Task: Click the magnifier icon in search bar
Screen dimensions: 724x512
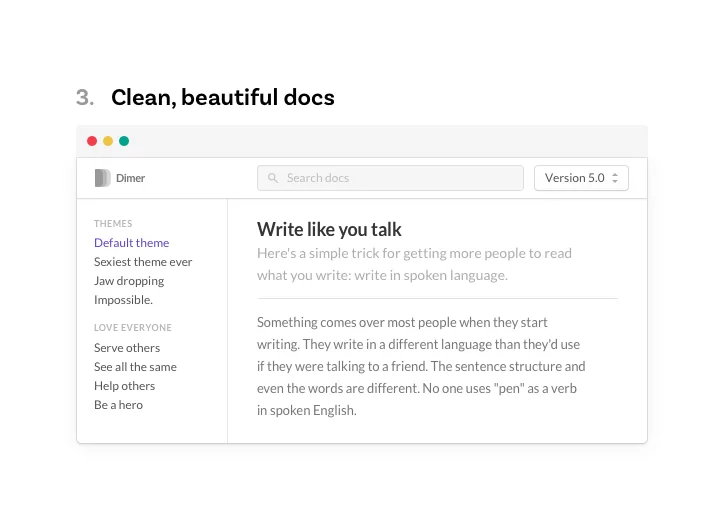Action: pos(273,178)
